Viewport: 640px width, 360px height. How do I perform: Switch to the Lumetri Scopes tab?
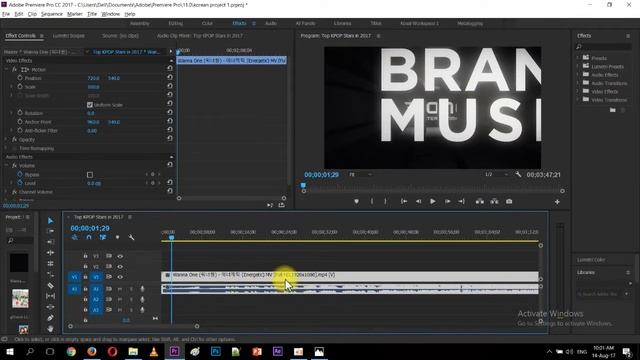click(x=69, y=36)
